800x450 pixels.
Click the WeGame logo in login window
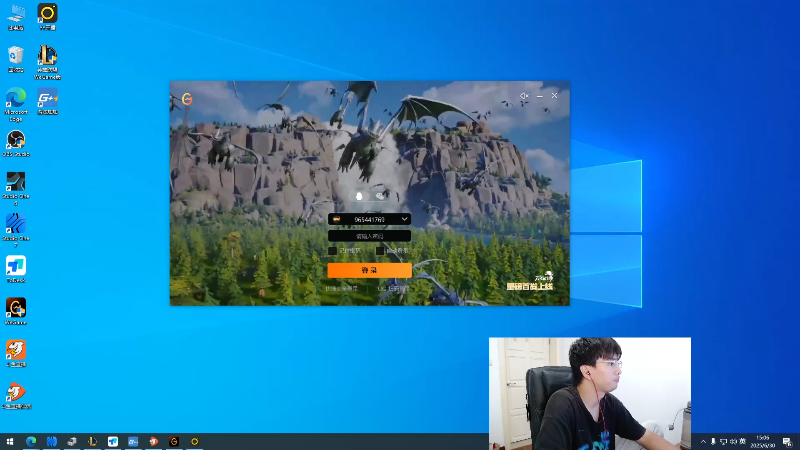pyautogui.click(x=187, y=99)
